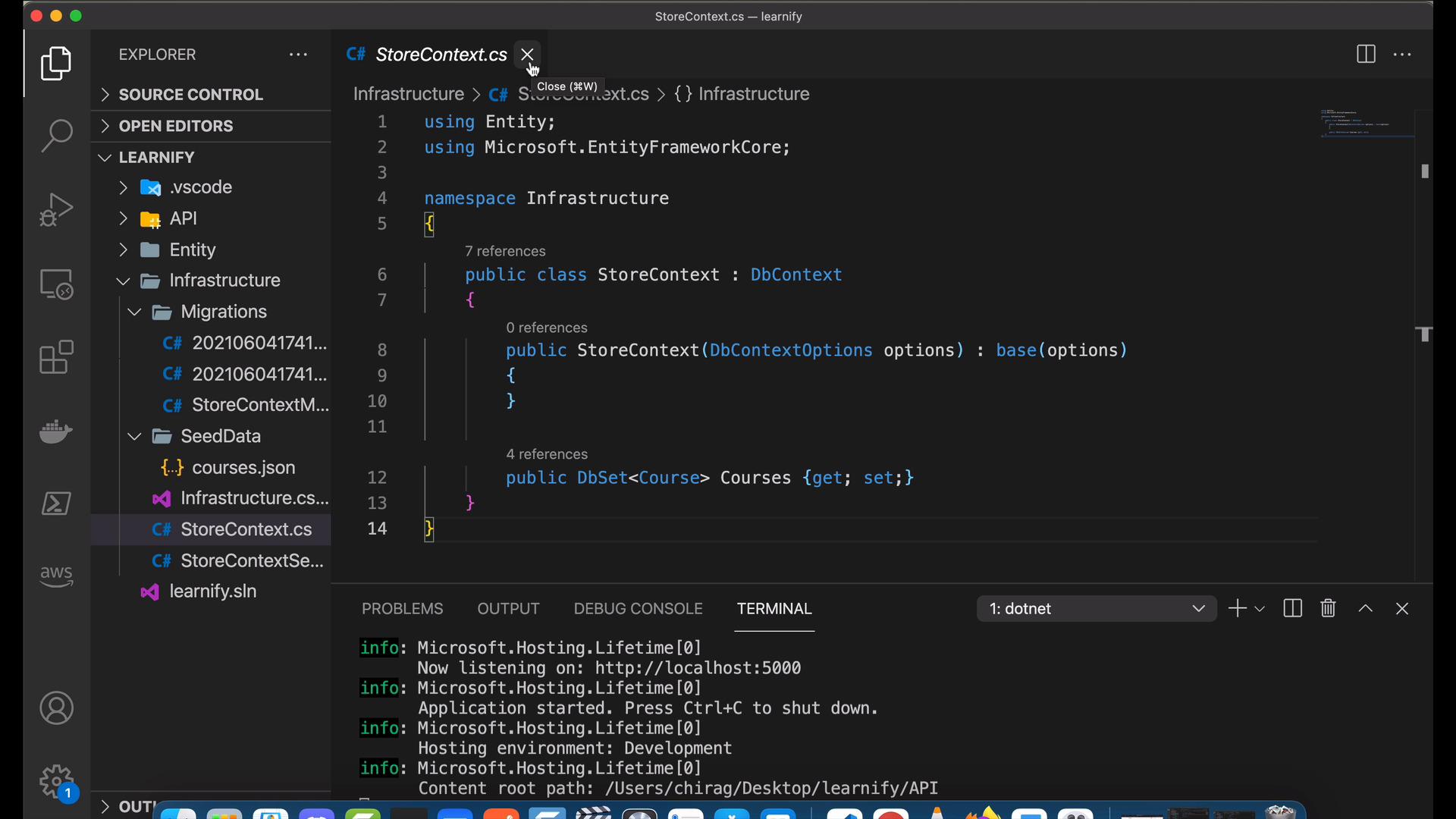Open editor's more actions ellipsis
Viewport: 1456px width, 819px height.
1403,55
